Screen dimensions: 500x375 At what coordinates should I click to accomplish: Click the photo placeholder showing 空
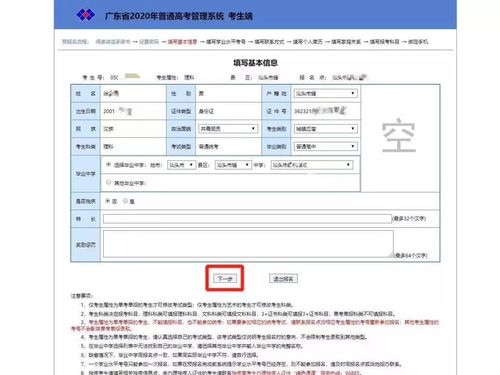coord(399,135)
